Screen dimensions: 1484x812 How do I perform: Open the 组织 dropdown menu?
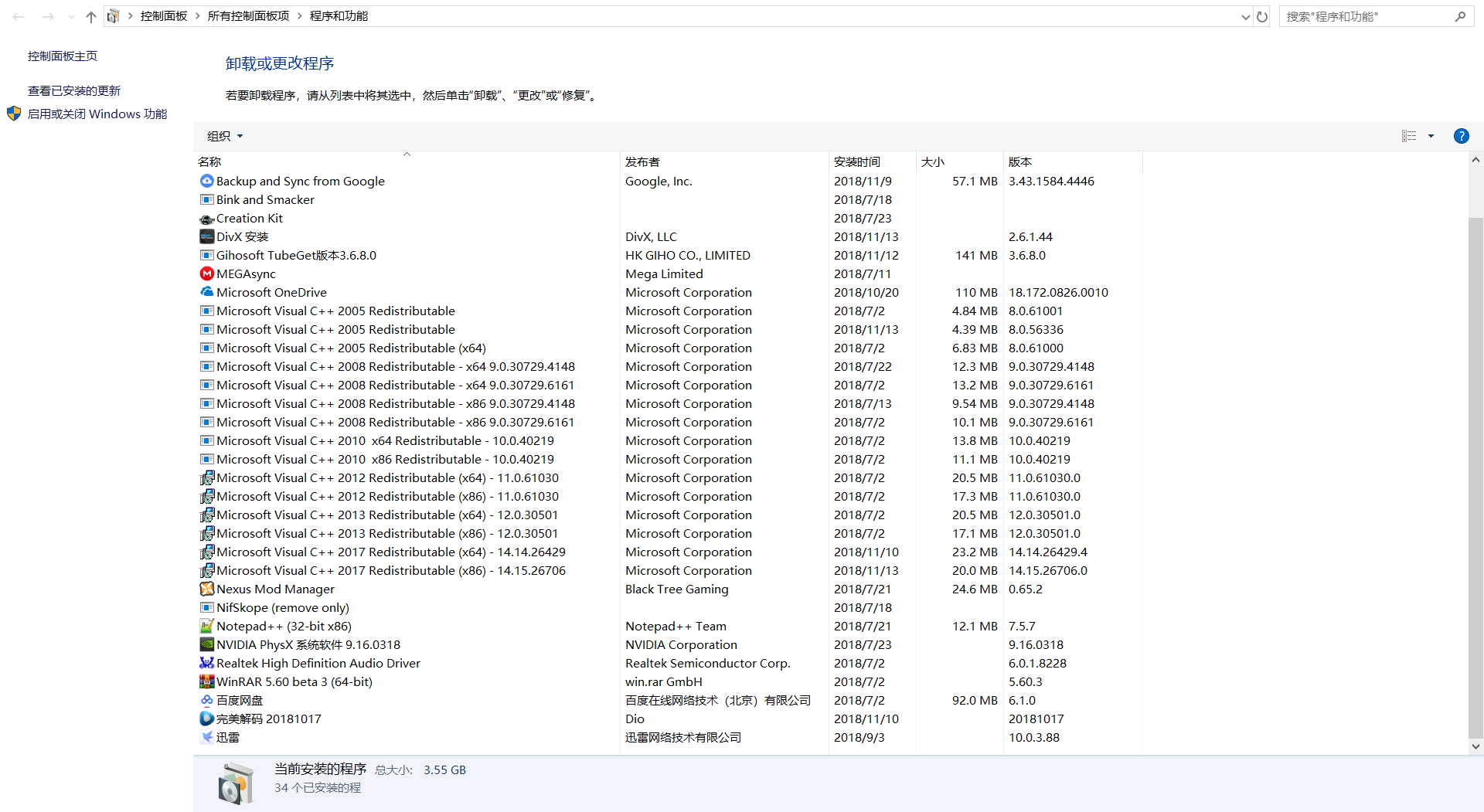[225, 136]
